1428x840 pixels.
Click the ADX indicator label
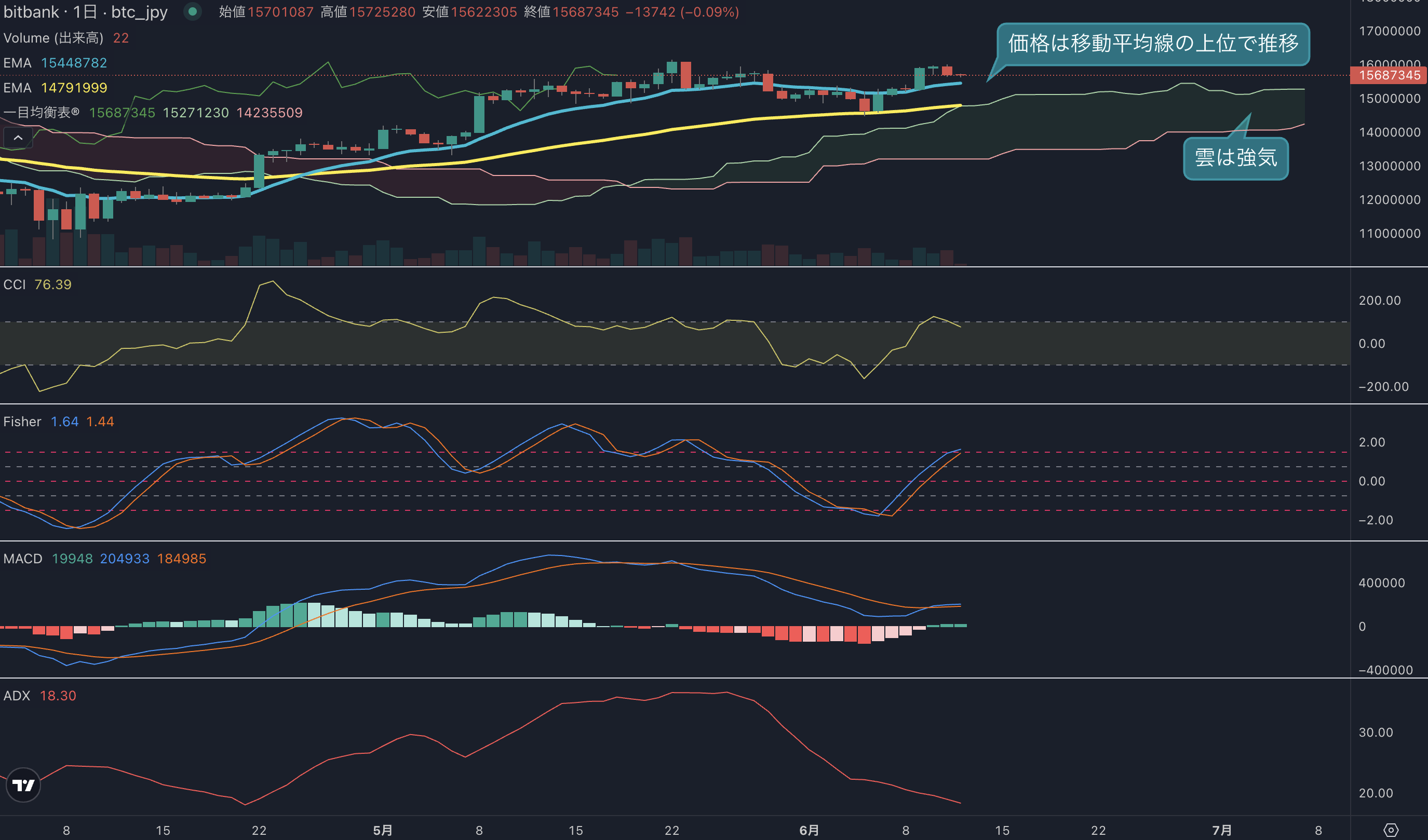point(17,696)
